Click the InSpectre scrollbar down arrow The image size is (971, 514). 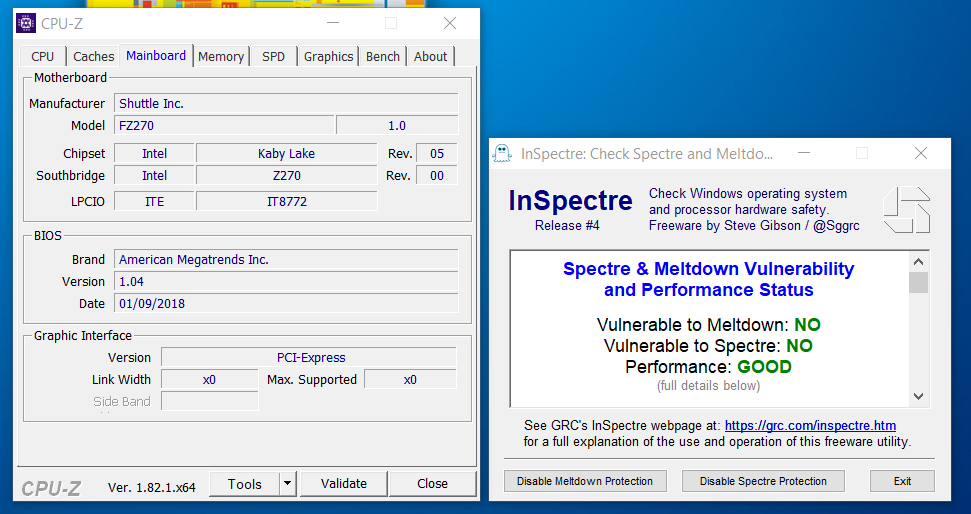918,396
